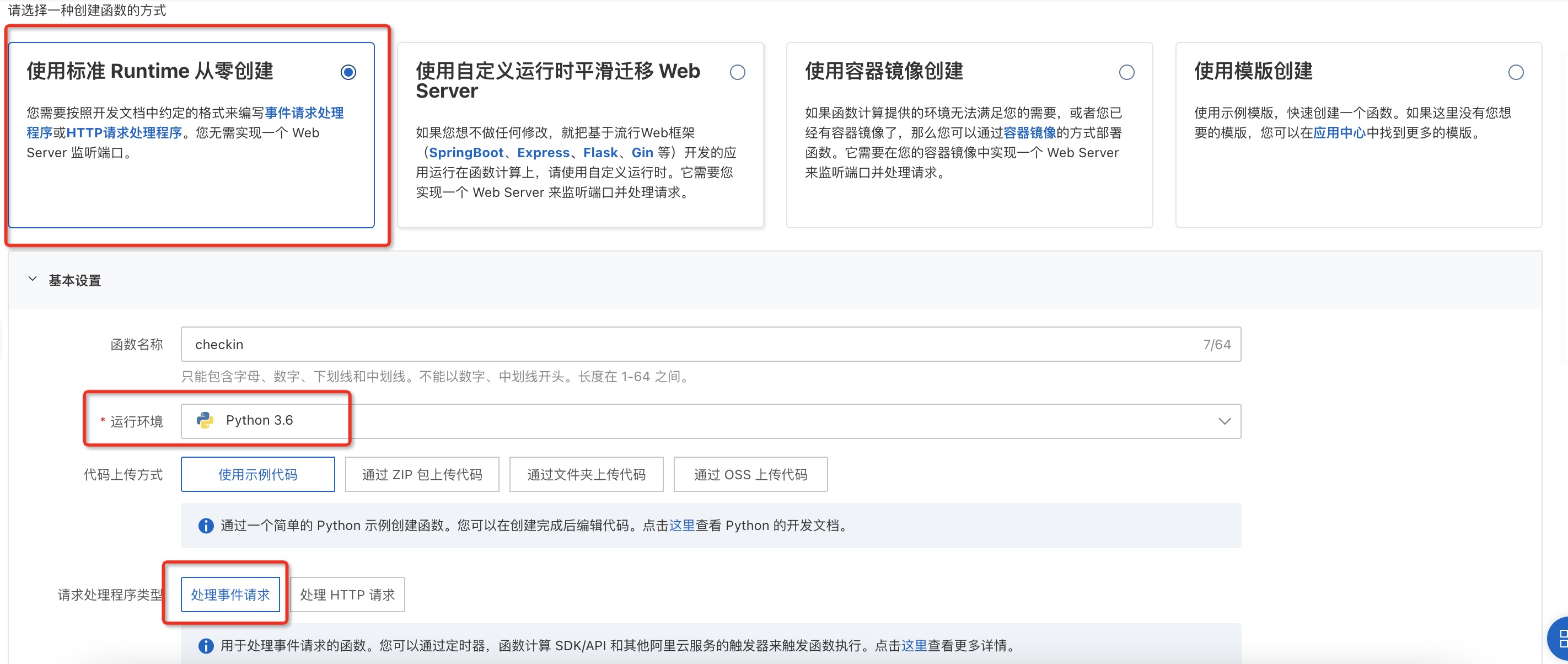The image size is (1568, 664).
Task: Collapse the 基本设置 section chevron
Action: tap(33, 279)
